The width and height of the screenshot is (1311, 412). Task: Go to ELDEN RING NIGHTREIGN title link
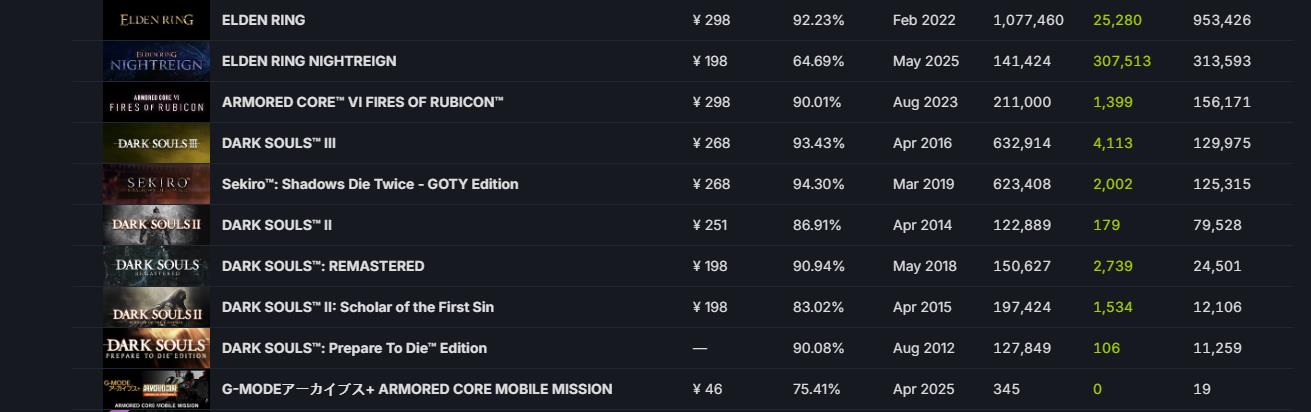pos(309,61)
